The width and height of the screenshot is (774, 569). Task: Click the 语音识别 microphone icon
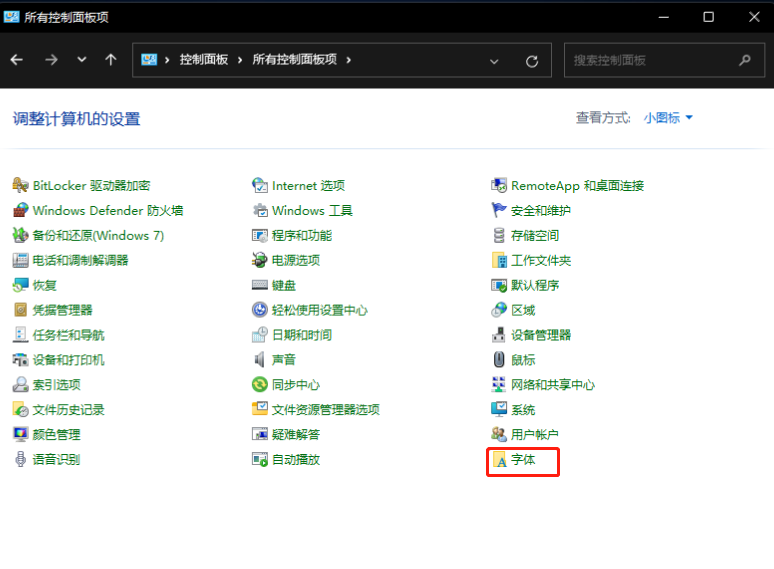point(20,460)
